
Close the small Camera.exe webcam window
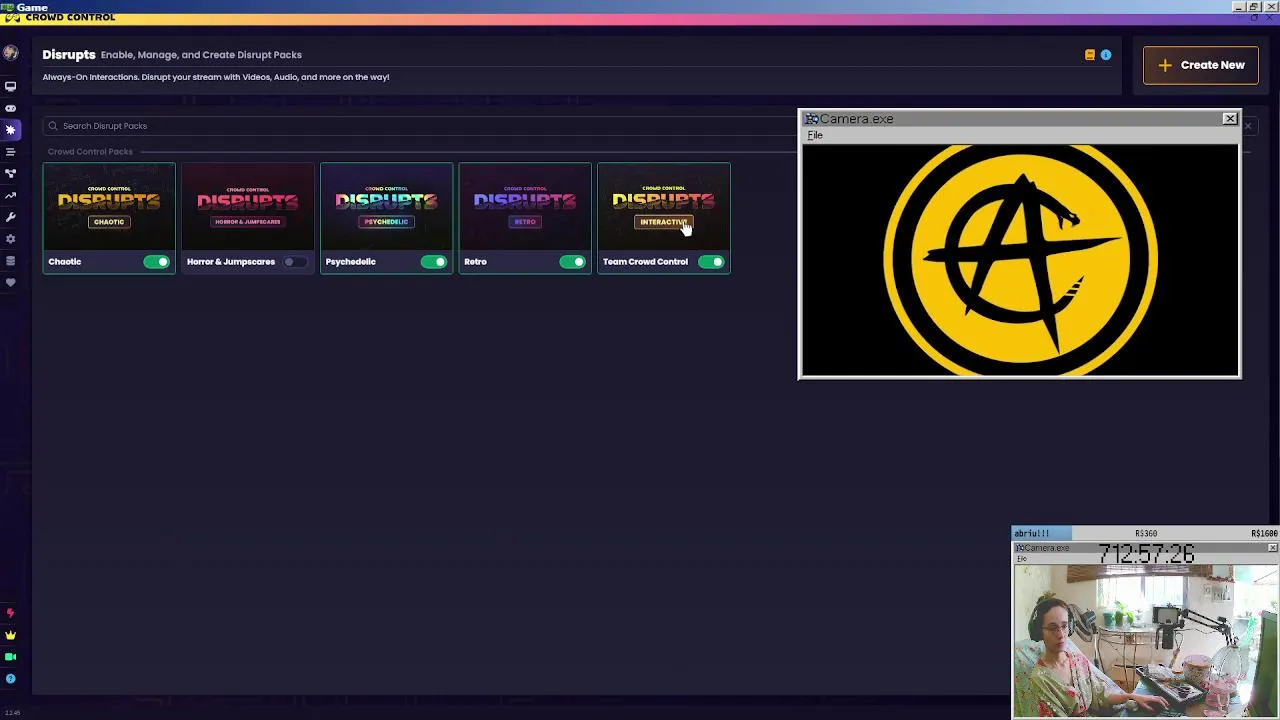pyautogui.click(x=1272, y=548)
